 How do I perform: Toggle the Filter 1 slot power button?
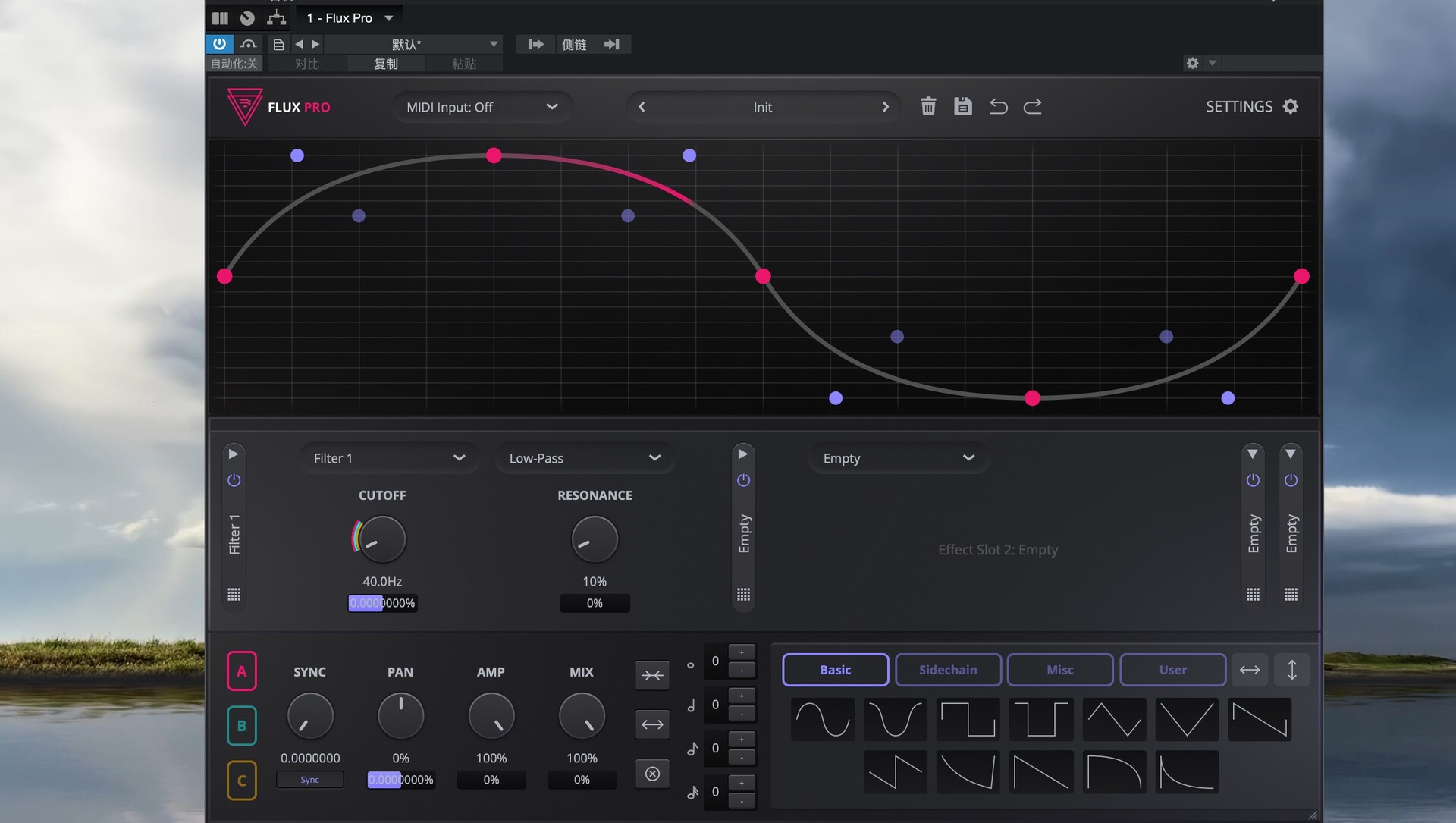pos(234,480)
